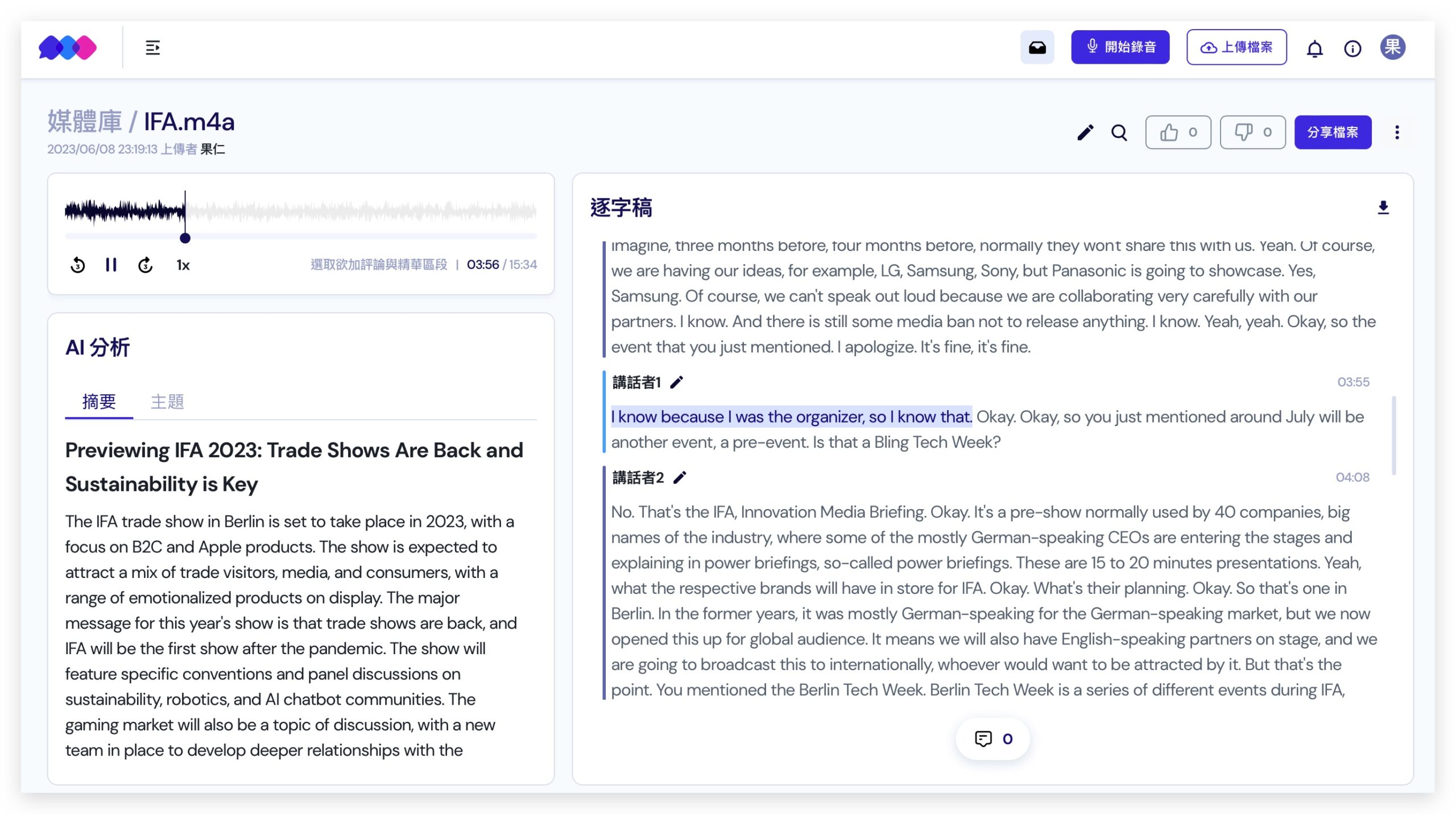This screenshot has height=814, width=1456.
Task: Click the 03:56 current time display
Action: (483, 265)
